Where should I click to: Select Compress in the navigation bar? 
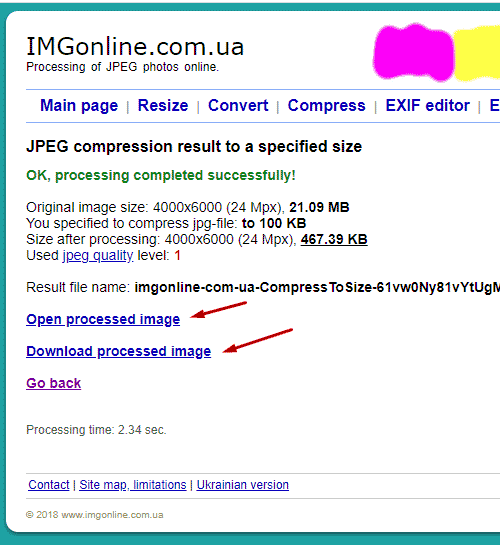(x=327, y=106)
